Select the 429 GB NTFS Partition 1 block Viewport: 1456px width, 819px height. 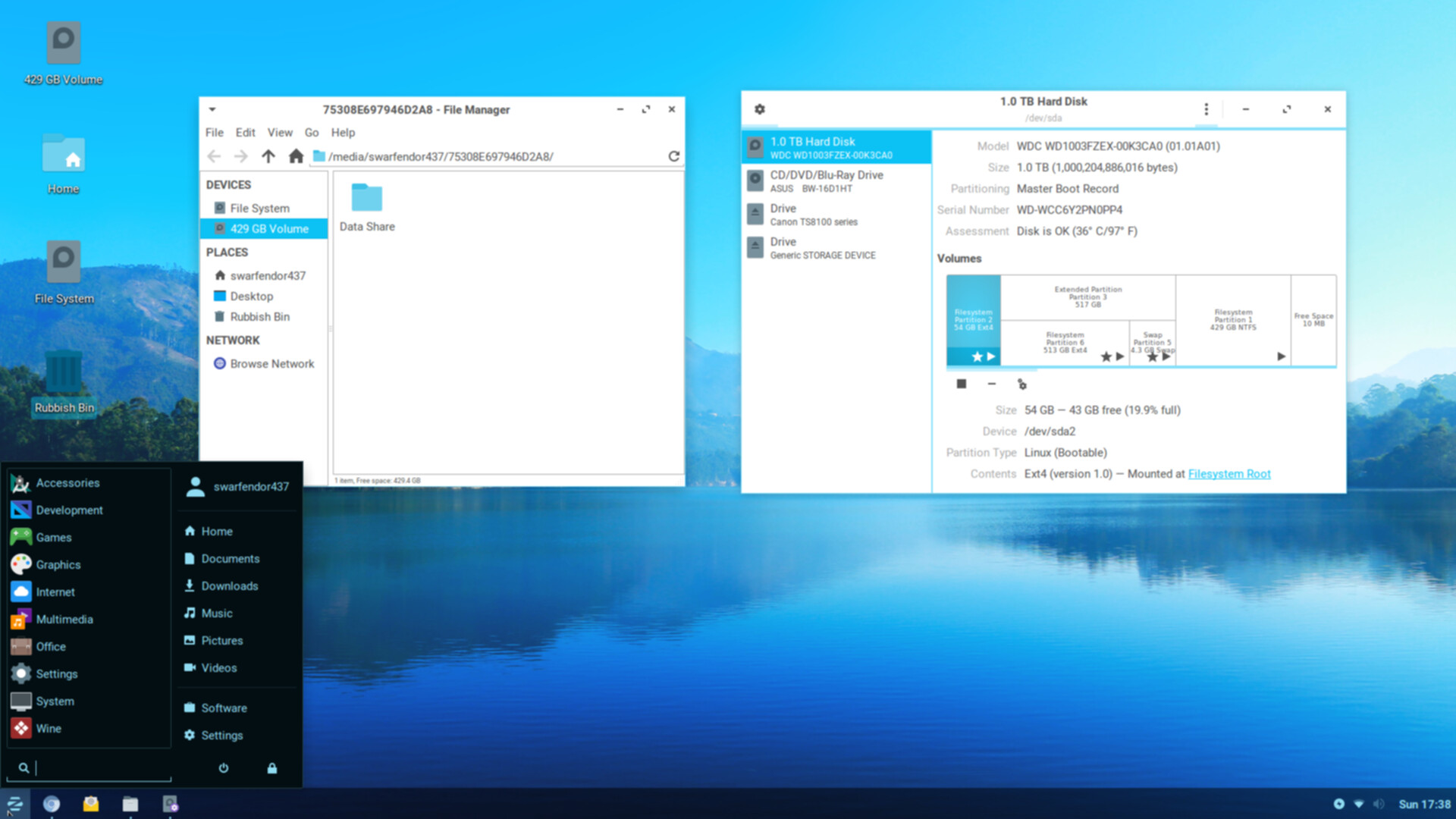point(1233,320)
